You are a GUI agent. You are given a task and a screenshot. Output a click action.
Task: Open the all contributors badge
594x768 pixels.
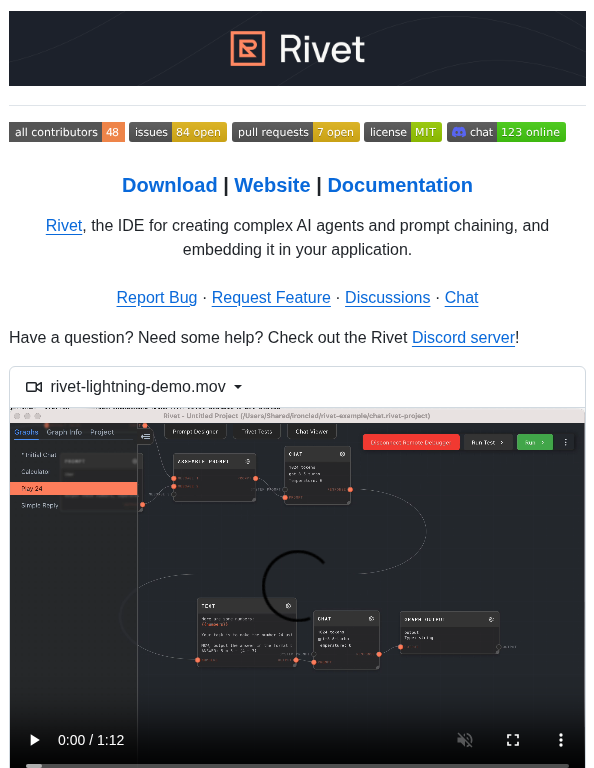point(67,132)
